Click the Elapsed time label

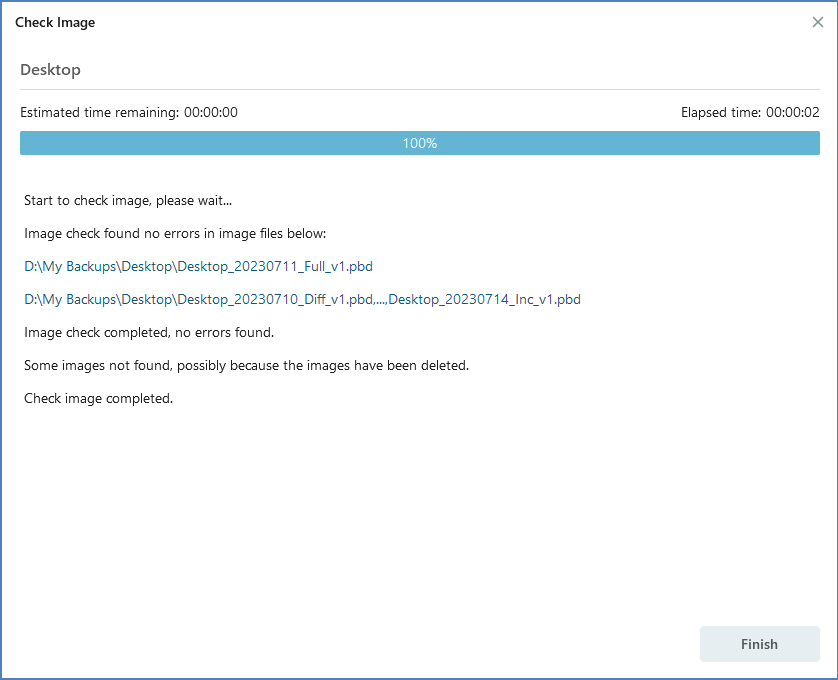point(720,113)
